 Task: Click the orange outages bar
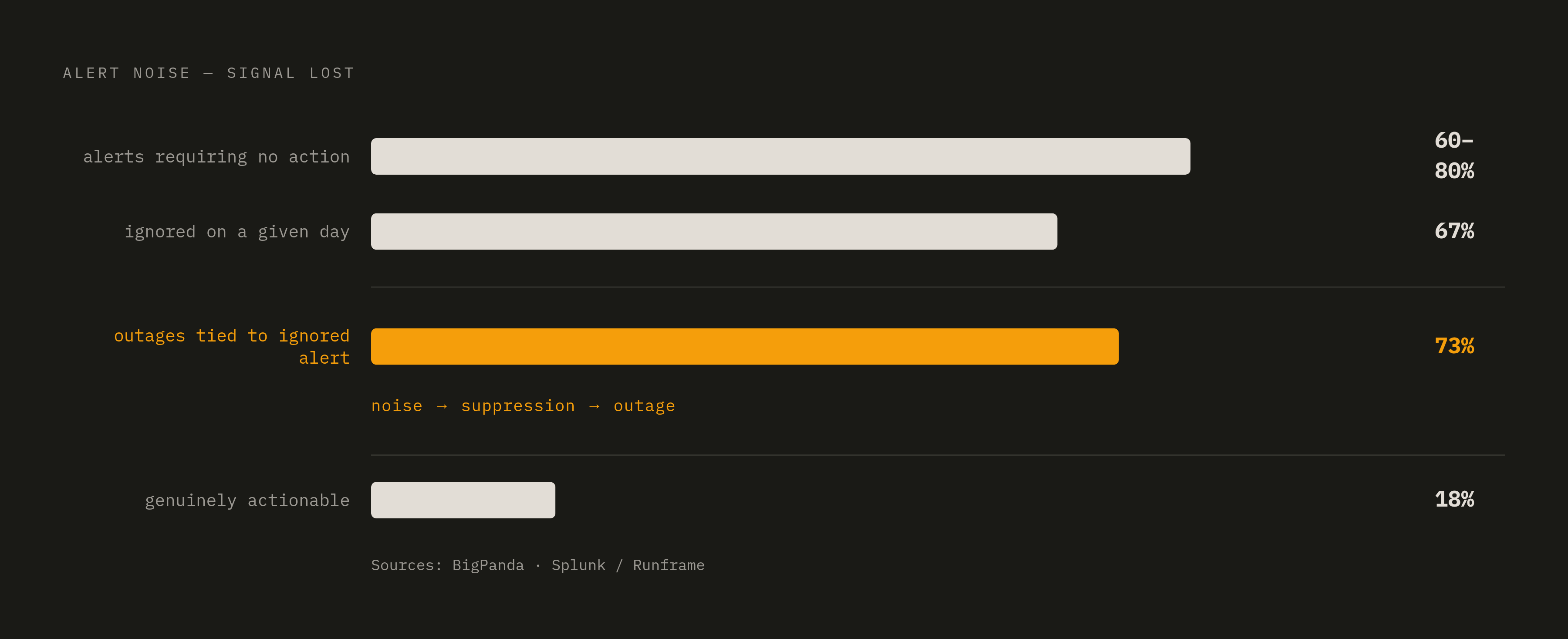pos(744,346)
